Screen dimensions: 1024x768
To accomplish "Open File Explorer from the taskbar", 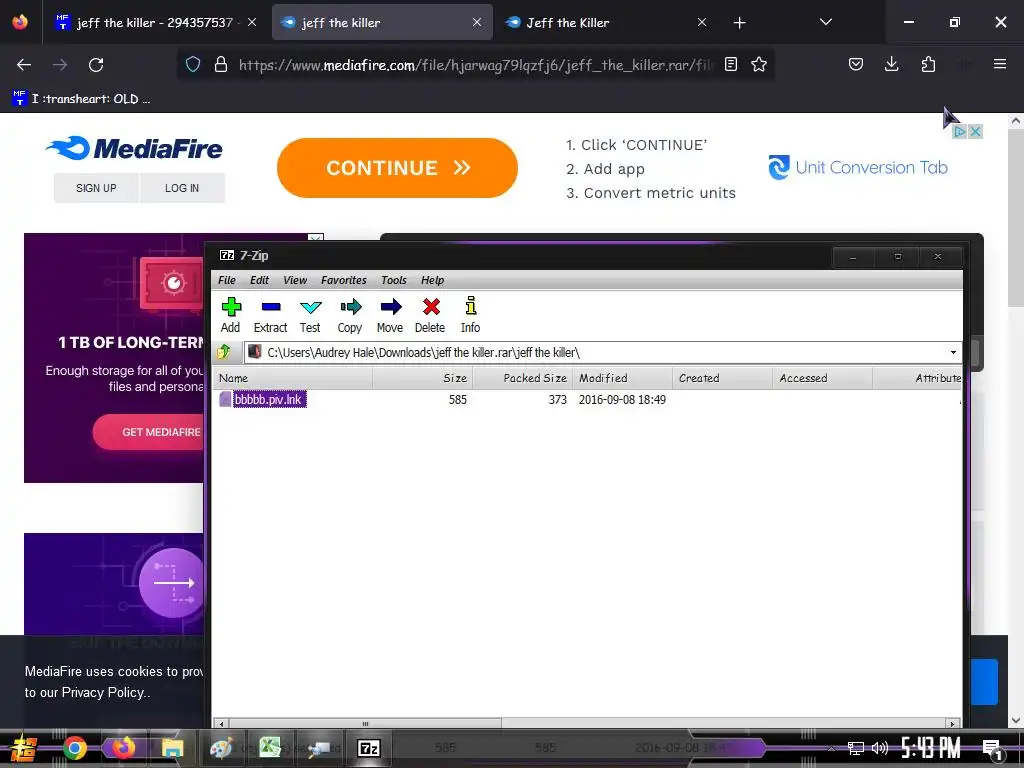I will pos(173,748).
